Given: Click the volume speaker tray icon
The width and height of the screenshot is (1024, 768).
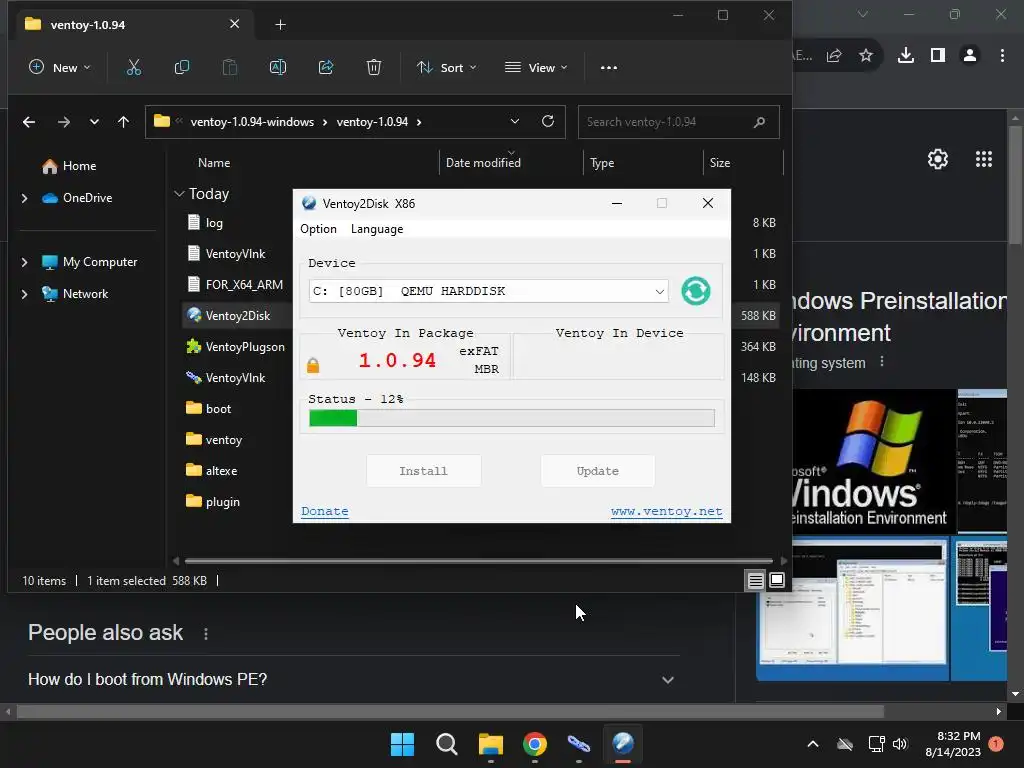Looking at the screenshot, I should click(900, 744).
